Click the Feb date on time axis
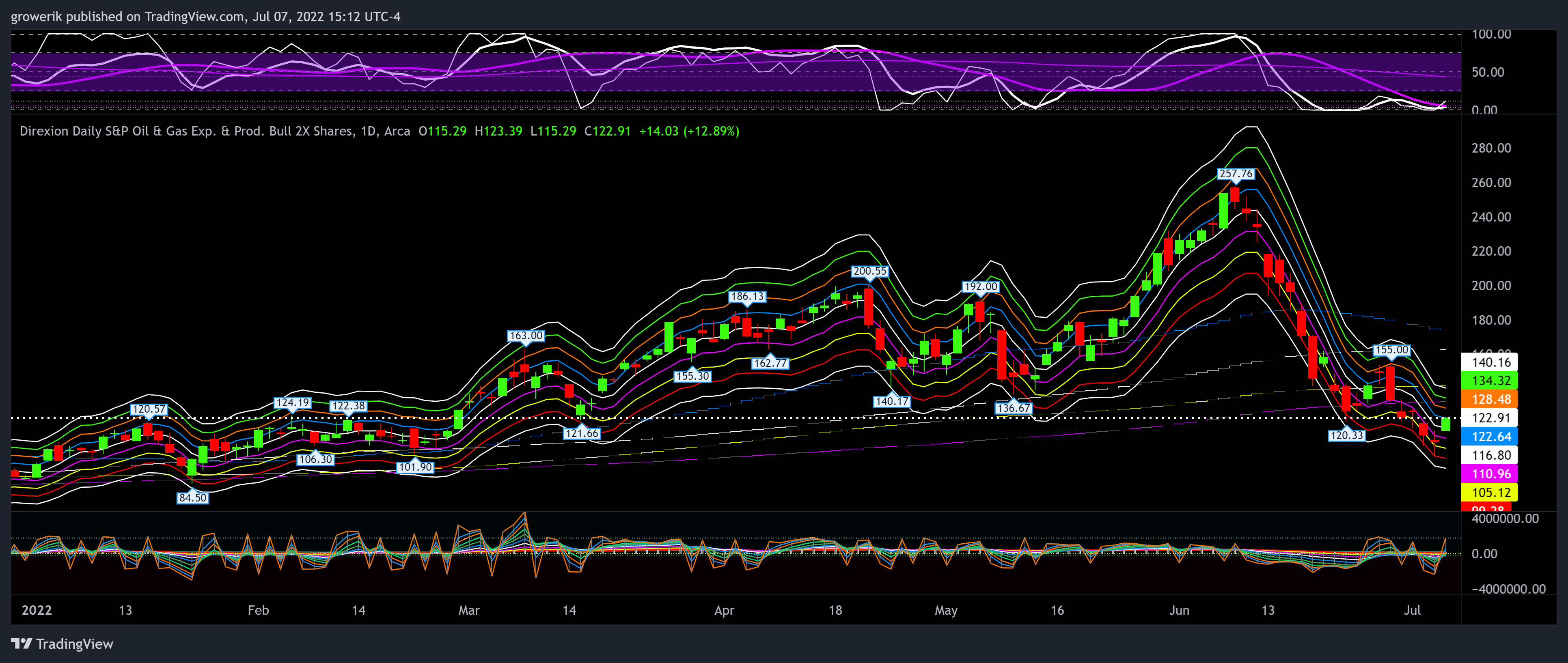The width and height of the screenshot is (1568, 663). [x=258, y=610]
